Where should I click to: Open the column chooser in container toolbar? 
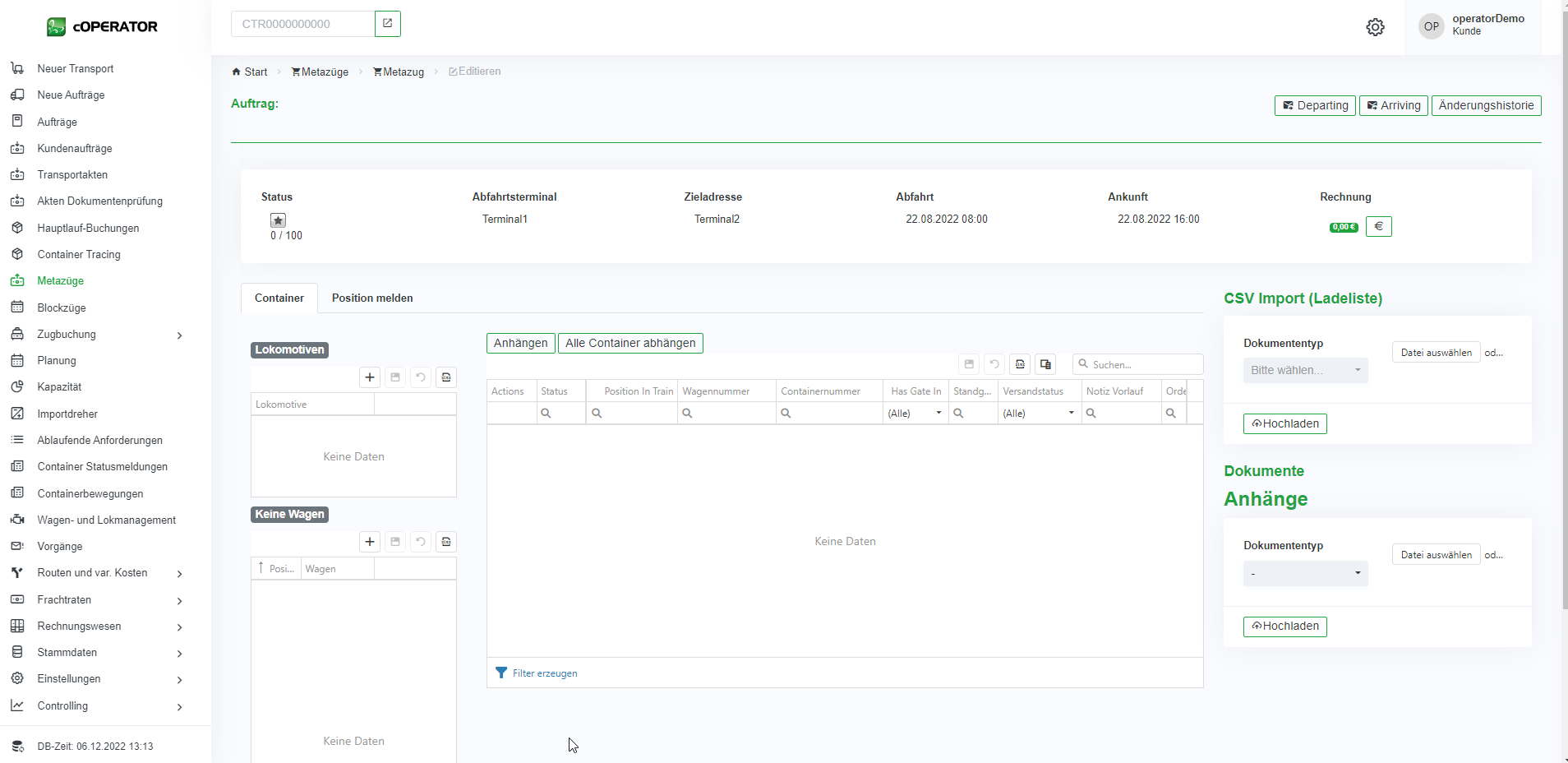(1045, 364)
